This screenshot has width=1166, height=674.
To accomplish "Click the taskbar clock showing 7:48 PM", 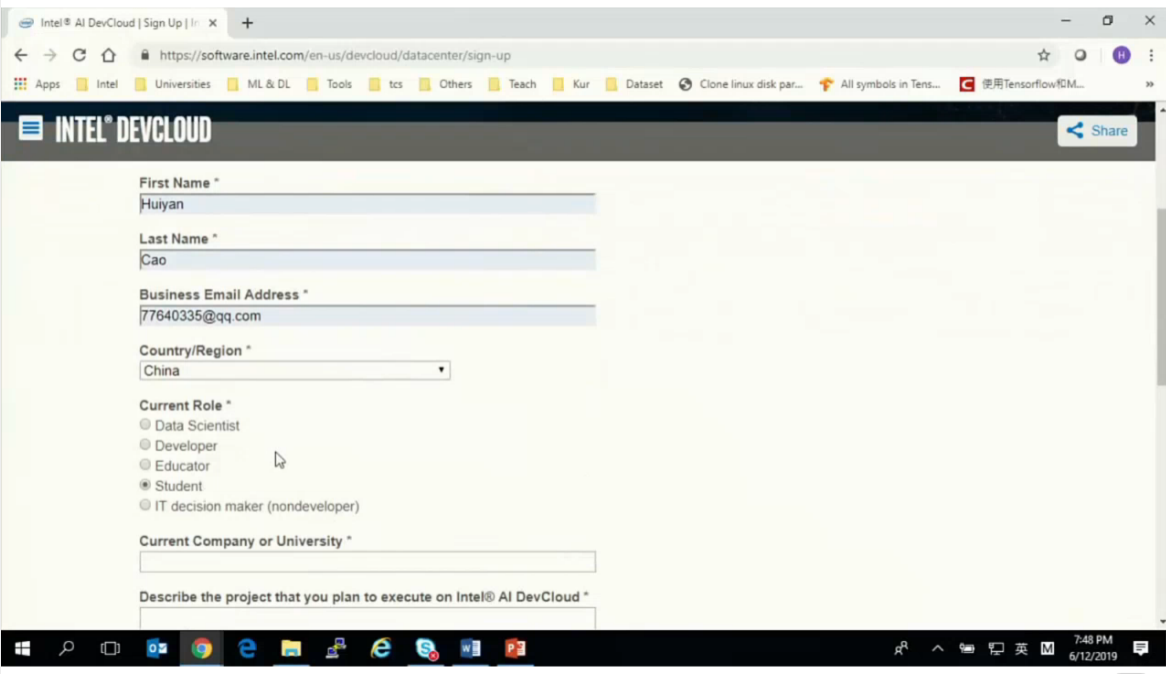I will pos(1093,648).
